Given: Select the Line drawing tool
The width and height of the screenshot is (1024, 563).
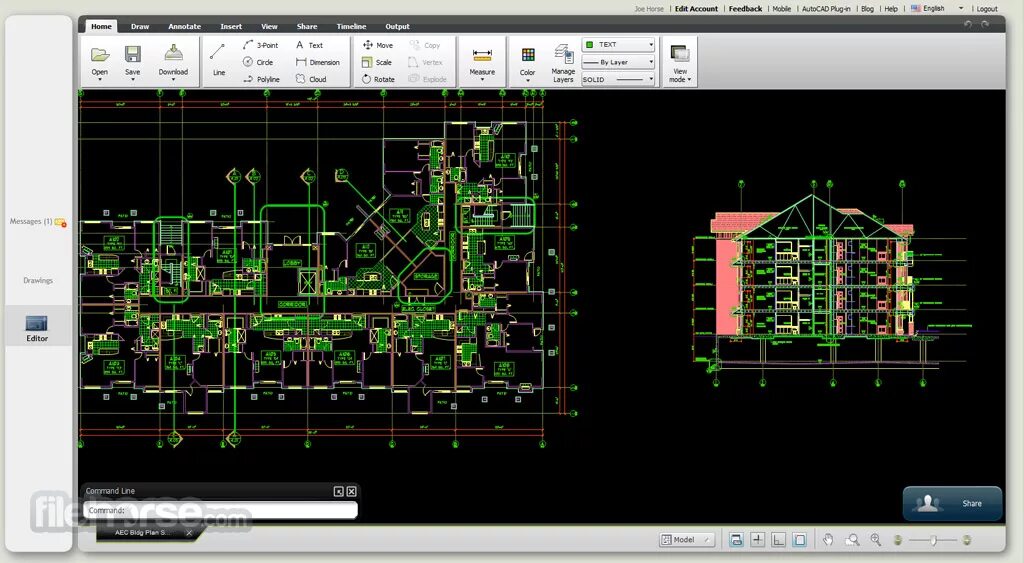Looking at the screenshot, I should [219, 61].
